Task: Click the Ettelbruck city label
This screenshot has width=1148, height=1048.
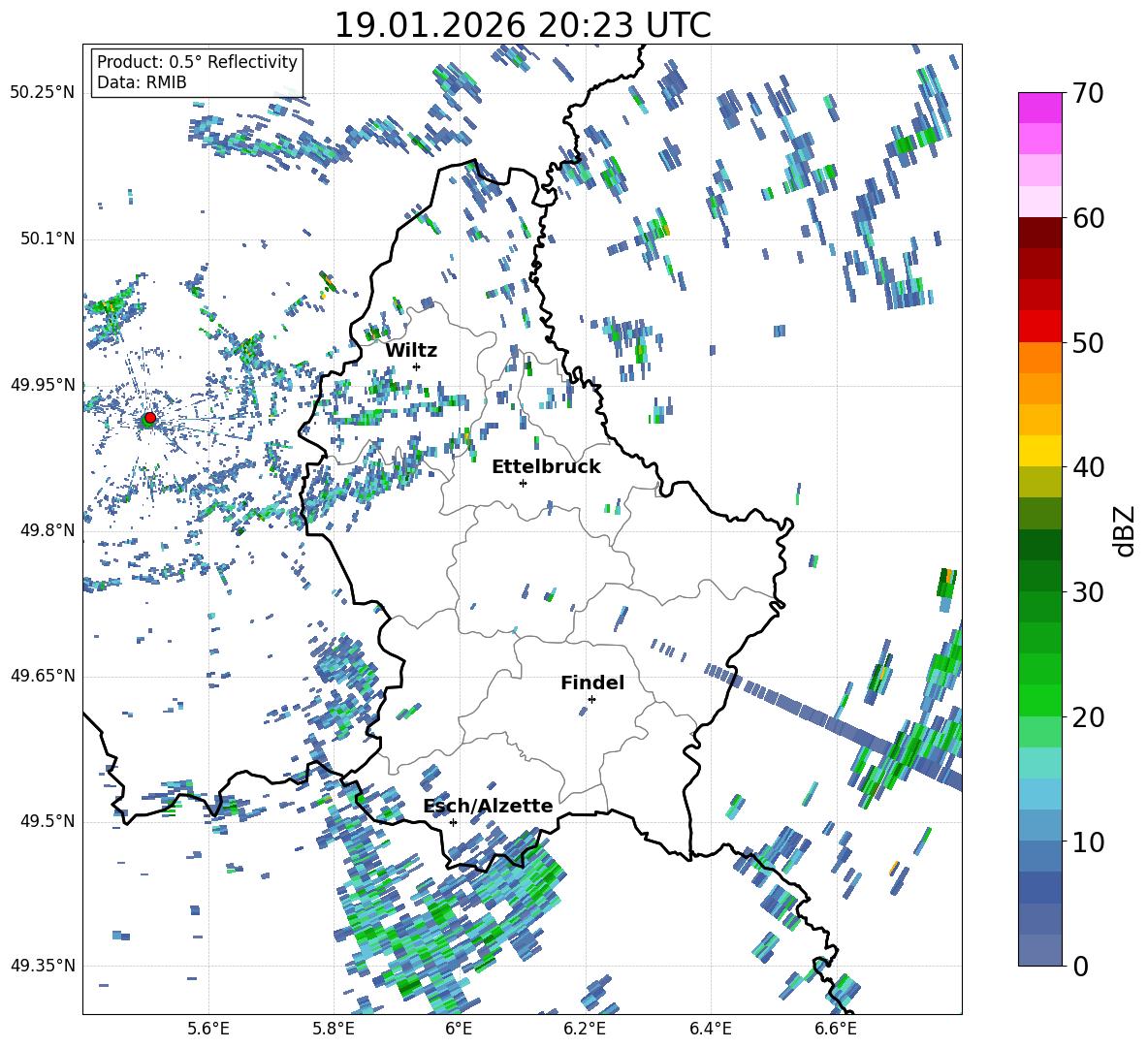Action: point(546,467)
